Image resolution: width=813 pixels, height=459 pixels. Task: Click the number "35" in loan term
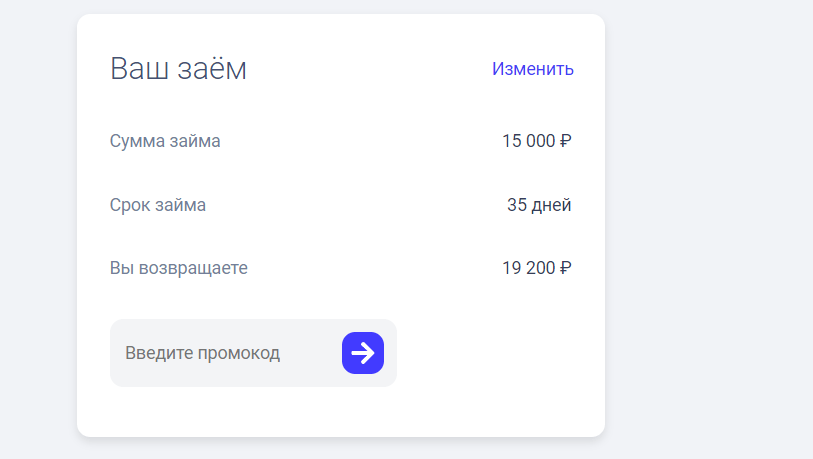(x=517, y=205)
